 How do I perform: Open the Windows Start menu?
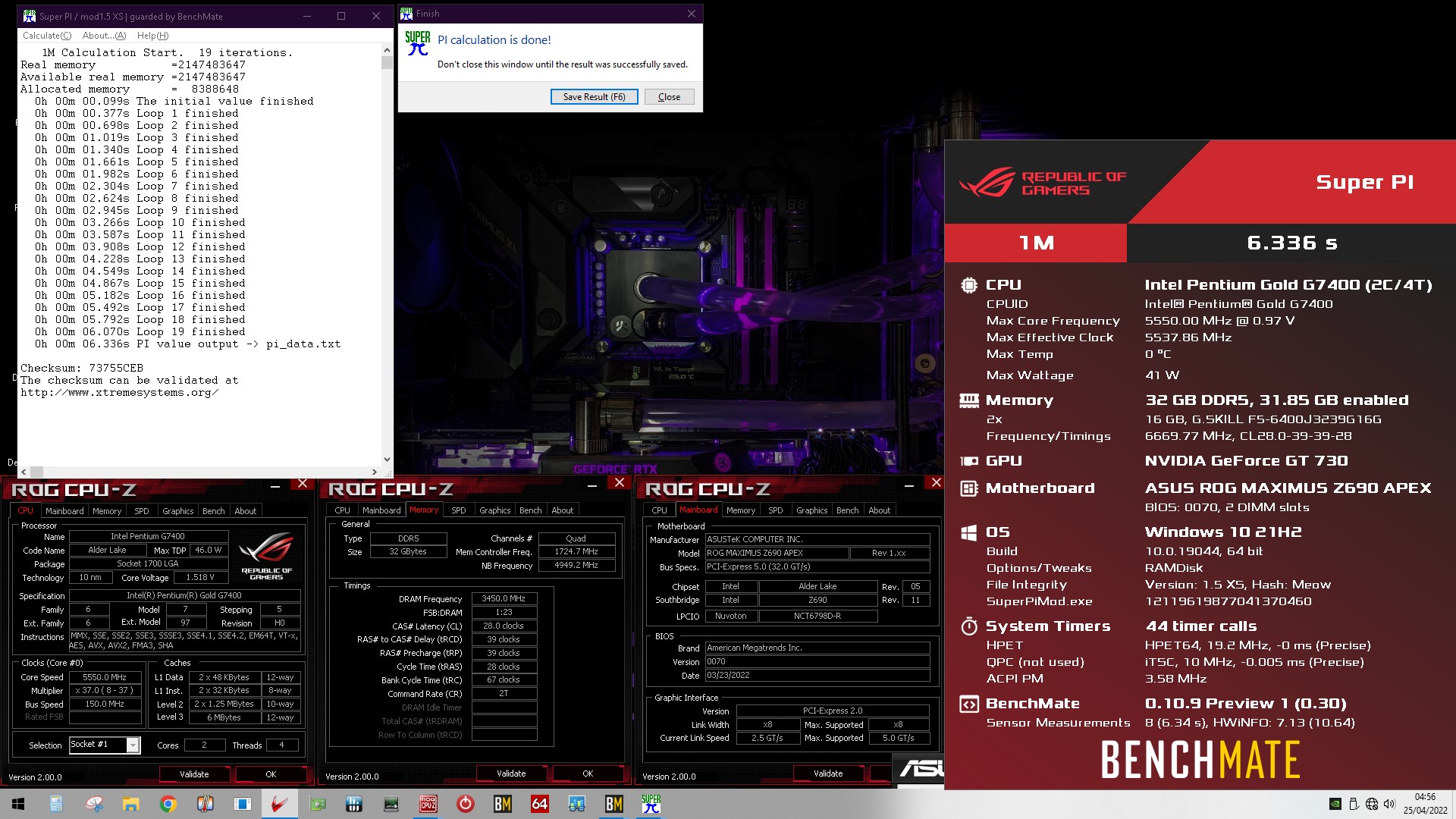[x=18, y=804]
